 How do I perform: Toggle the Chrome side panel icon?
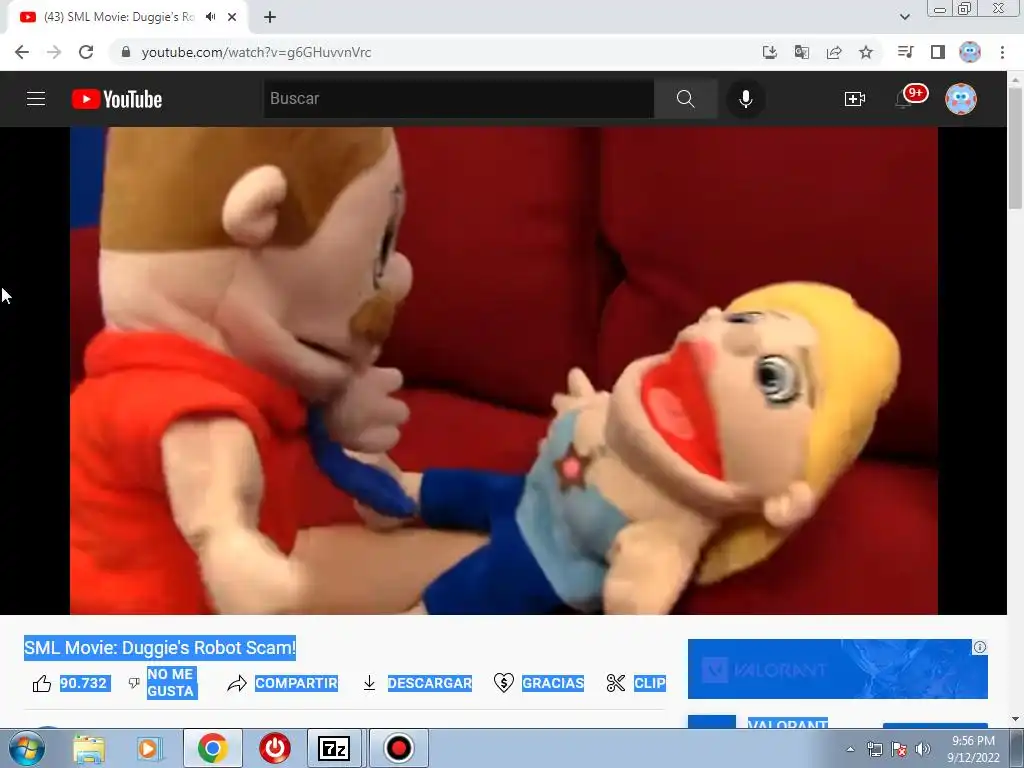coord(938,52)
